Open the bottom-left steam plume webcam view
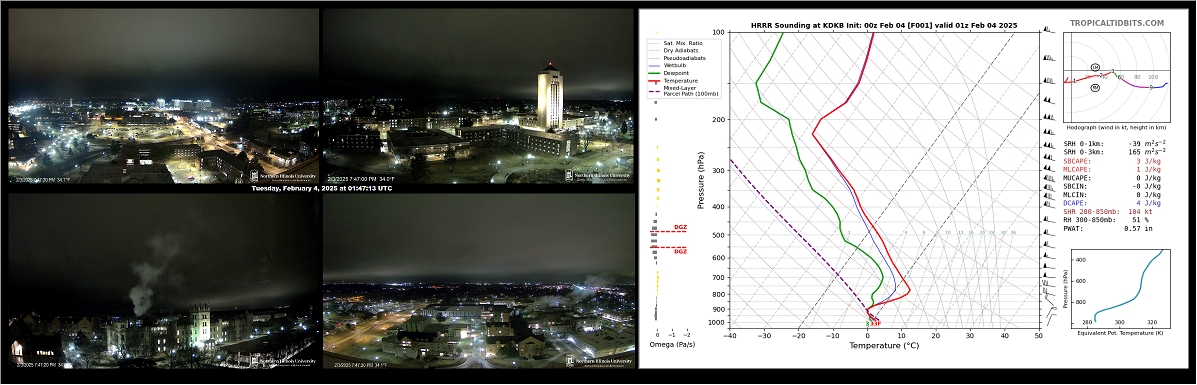This screenshot has width=1197, height=385. coord(163,280)
